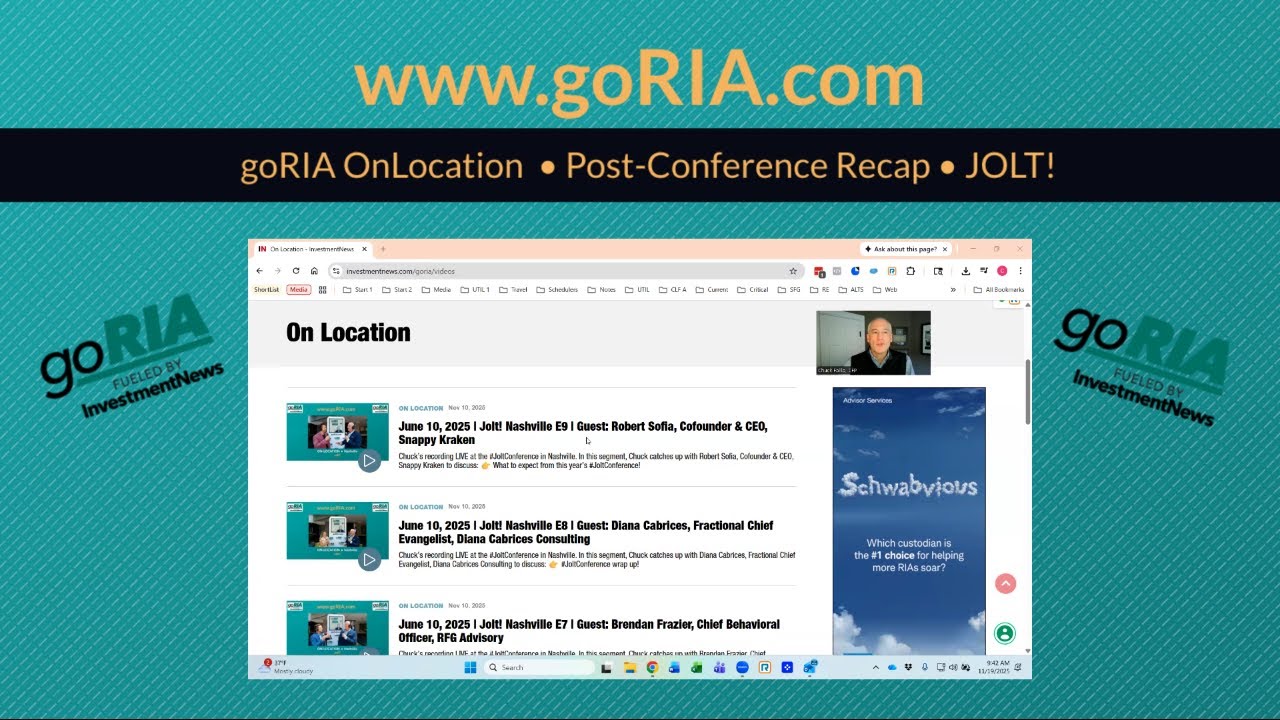Reload the page with the refresh icon
The height and width of the screenshot is (720, 1280).
(296, 271)
